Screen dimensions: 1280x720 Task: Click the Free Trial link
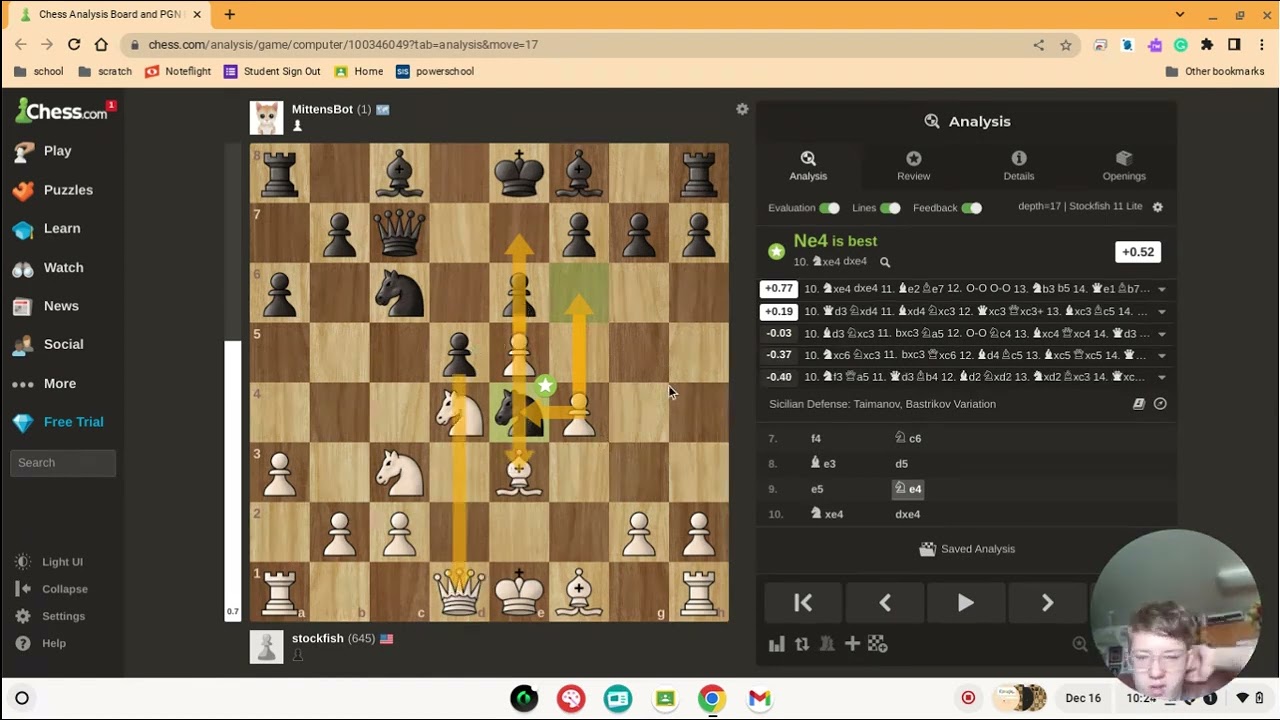[60, 422]
